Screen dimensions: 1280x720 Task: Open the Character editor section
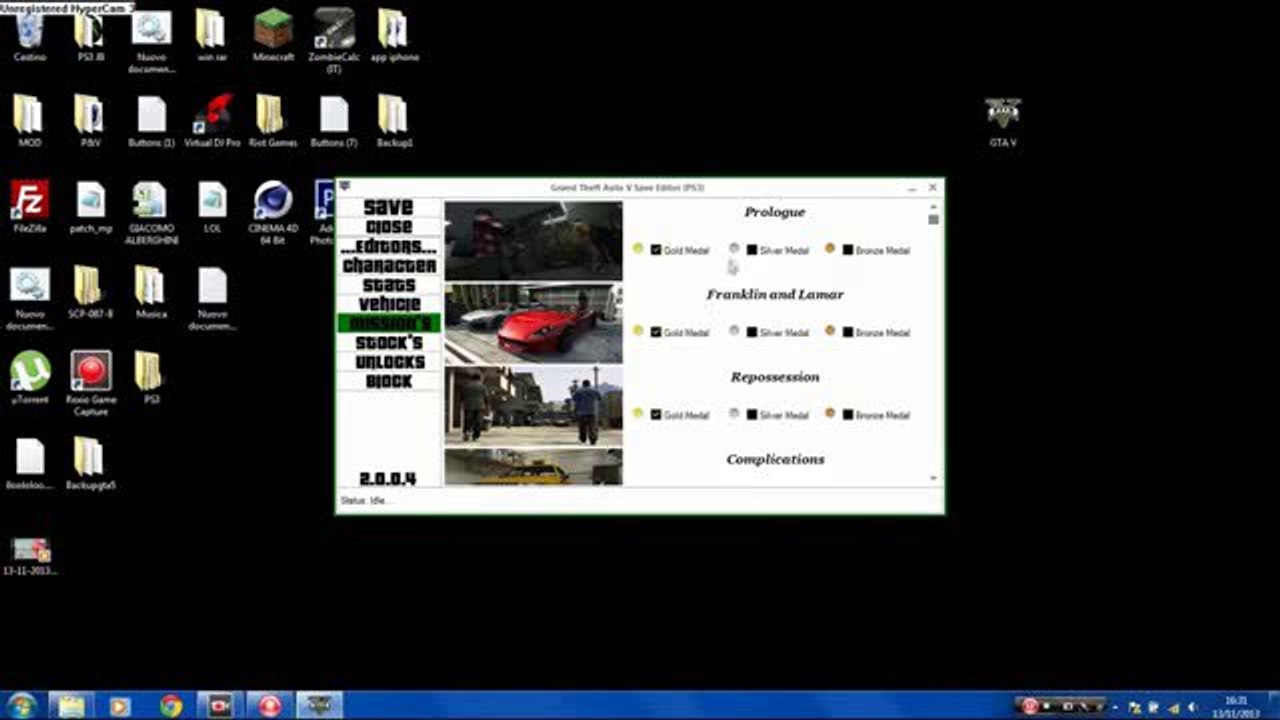(389, 266)
